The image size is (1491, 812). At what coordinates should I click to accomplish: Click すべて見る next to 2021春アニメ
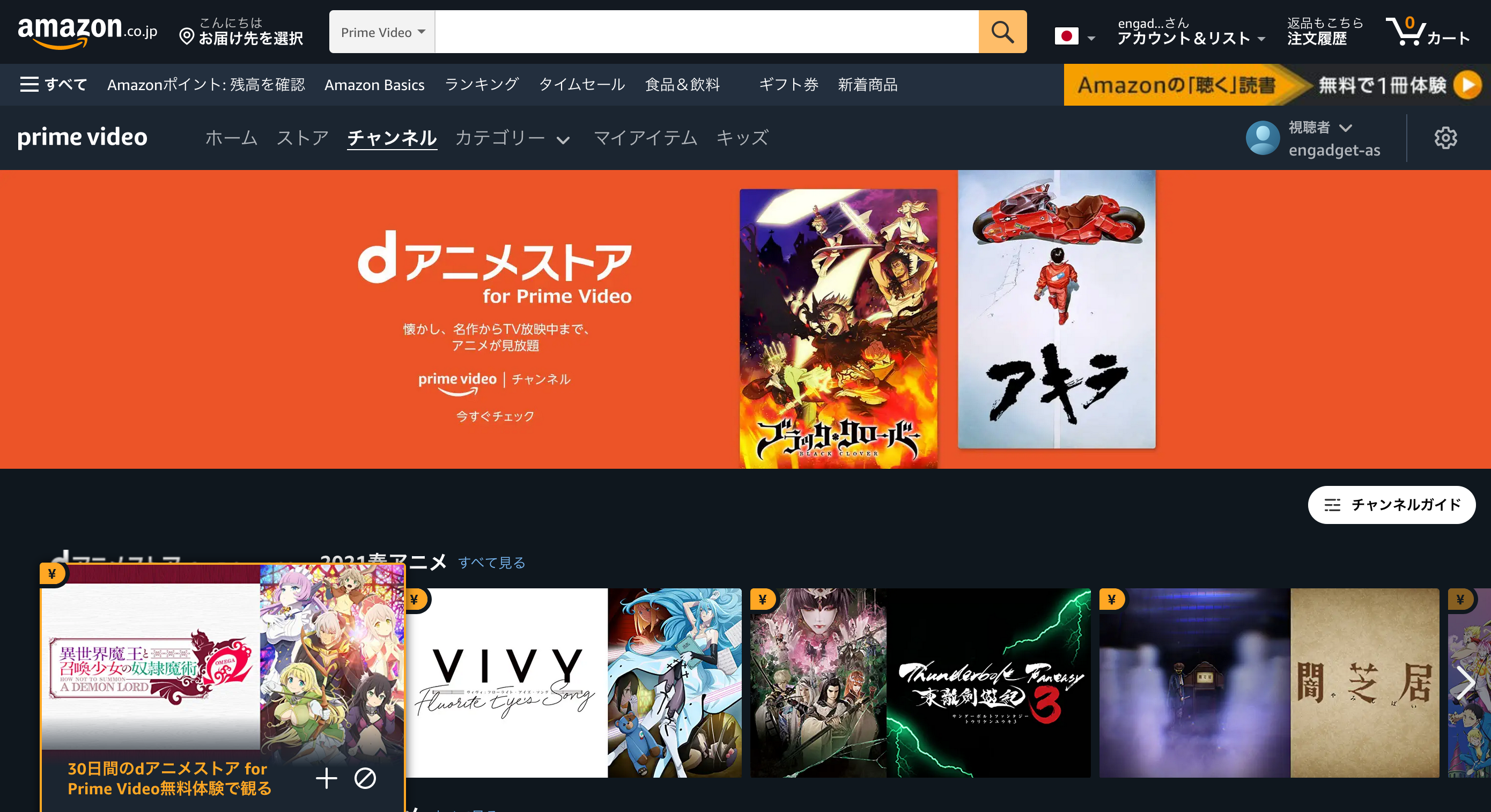(492, 562)
